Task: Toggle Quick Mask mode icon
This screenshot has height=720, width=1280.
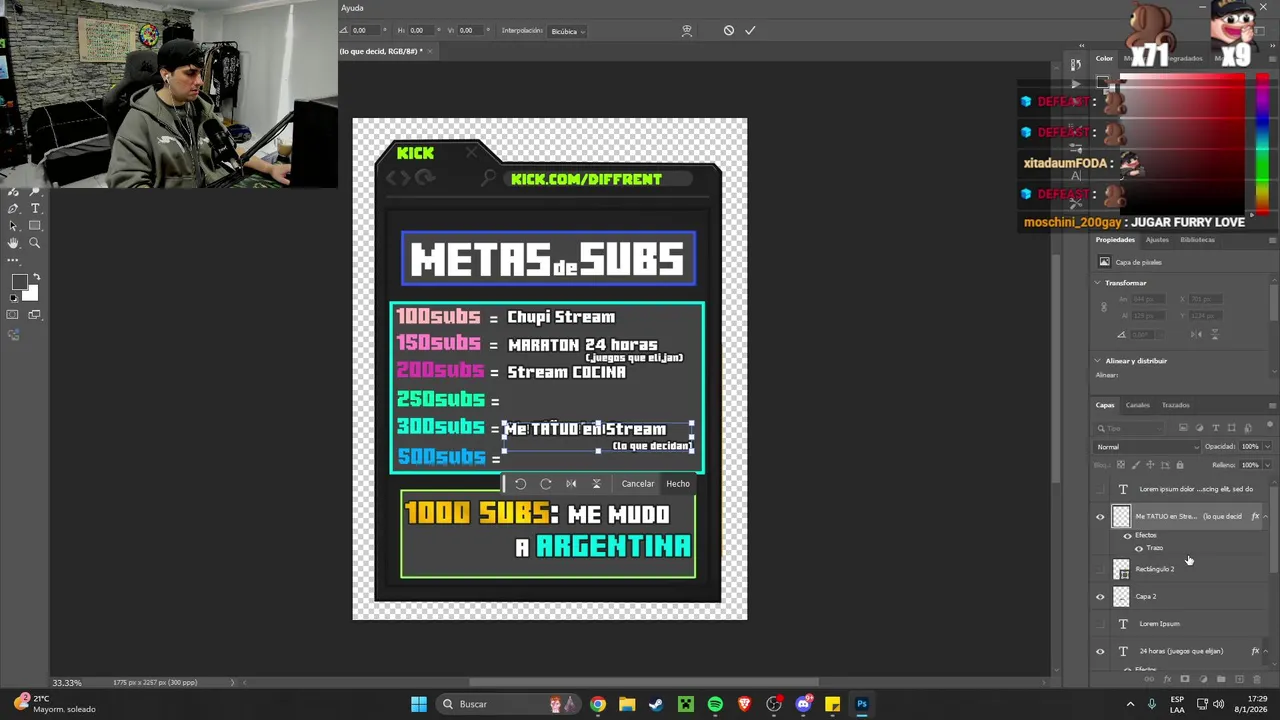Action: click(13, 315)
